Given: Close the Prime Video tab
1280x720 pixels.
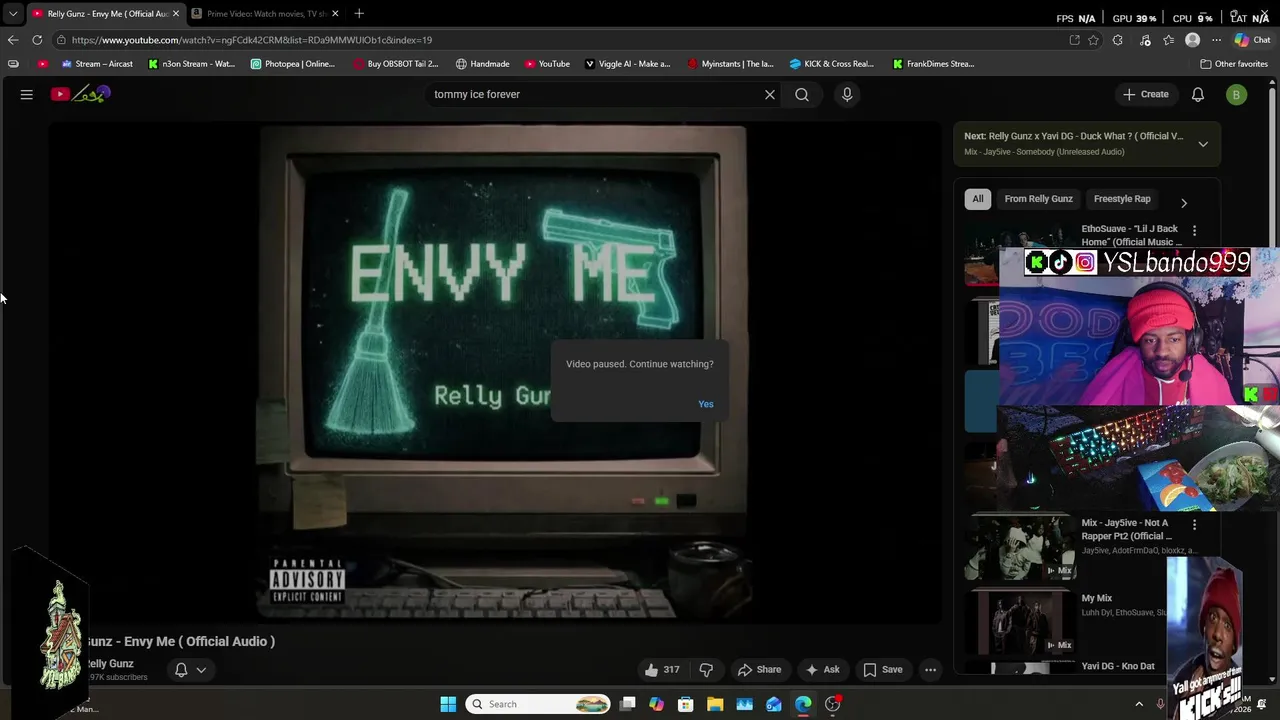Looking at the screenshot, I should [x=335, y=13].
